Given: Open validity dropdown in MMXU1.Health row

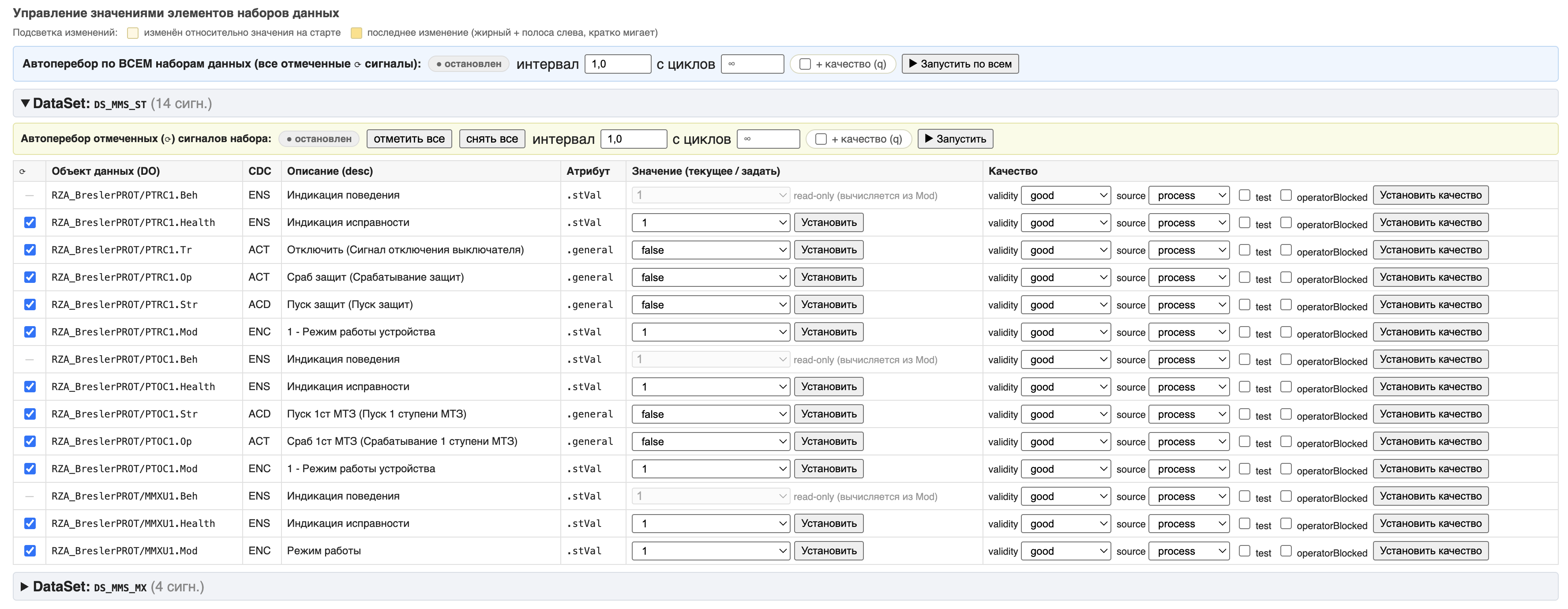Looking at the screenshot, I should (x=1066, y=524).
